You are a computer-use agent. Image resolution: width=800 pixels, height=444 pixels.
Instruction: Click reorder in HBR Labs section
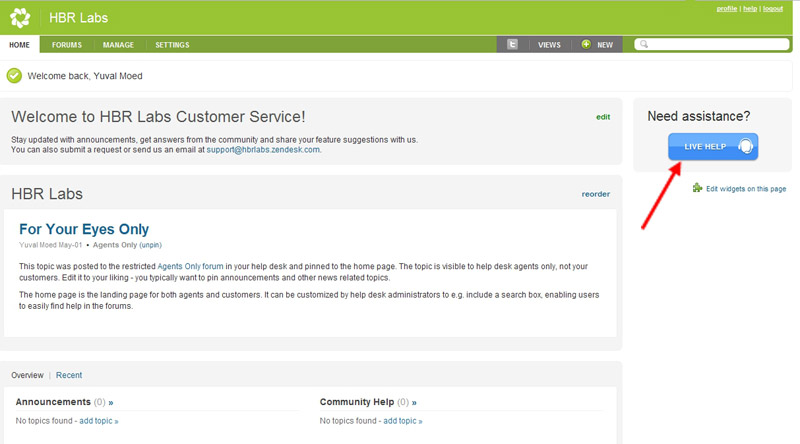596,194
